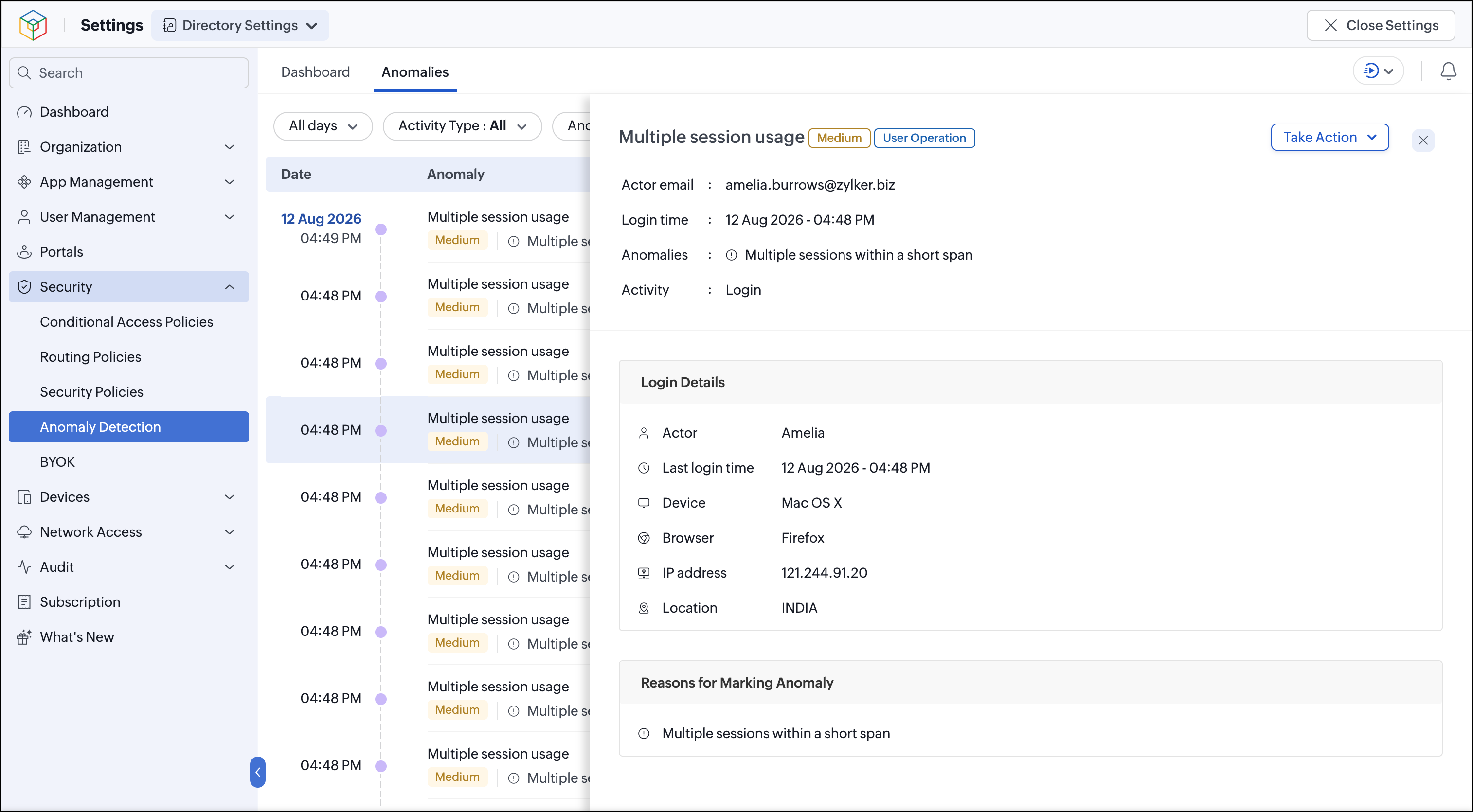Click the Portals icon
The height and width of the screenshot is (812, 1473).
pos(24,252)
